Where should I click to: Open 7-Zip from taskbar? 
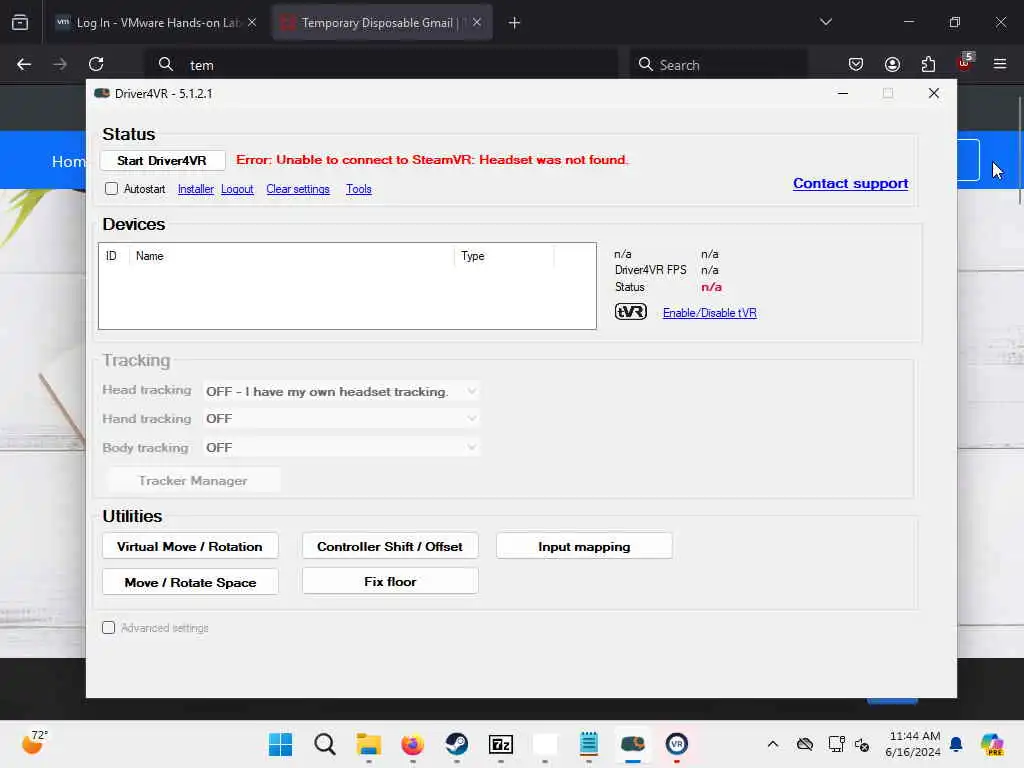coord(501,744)
